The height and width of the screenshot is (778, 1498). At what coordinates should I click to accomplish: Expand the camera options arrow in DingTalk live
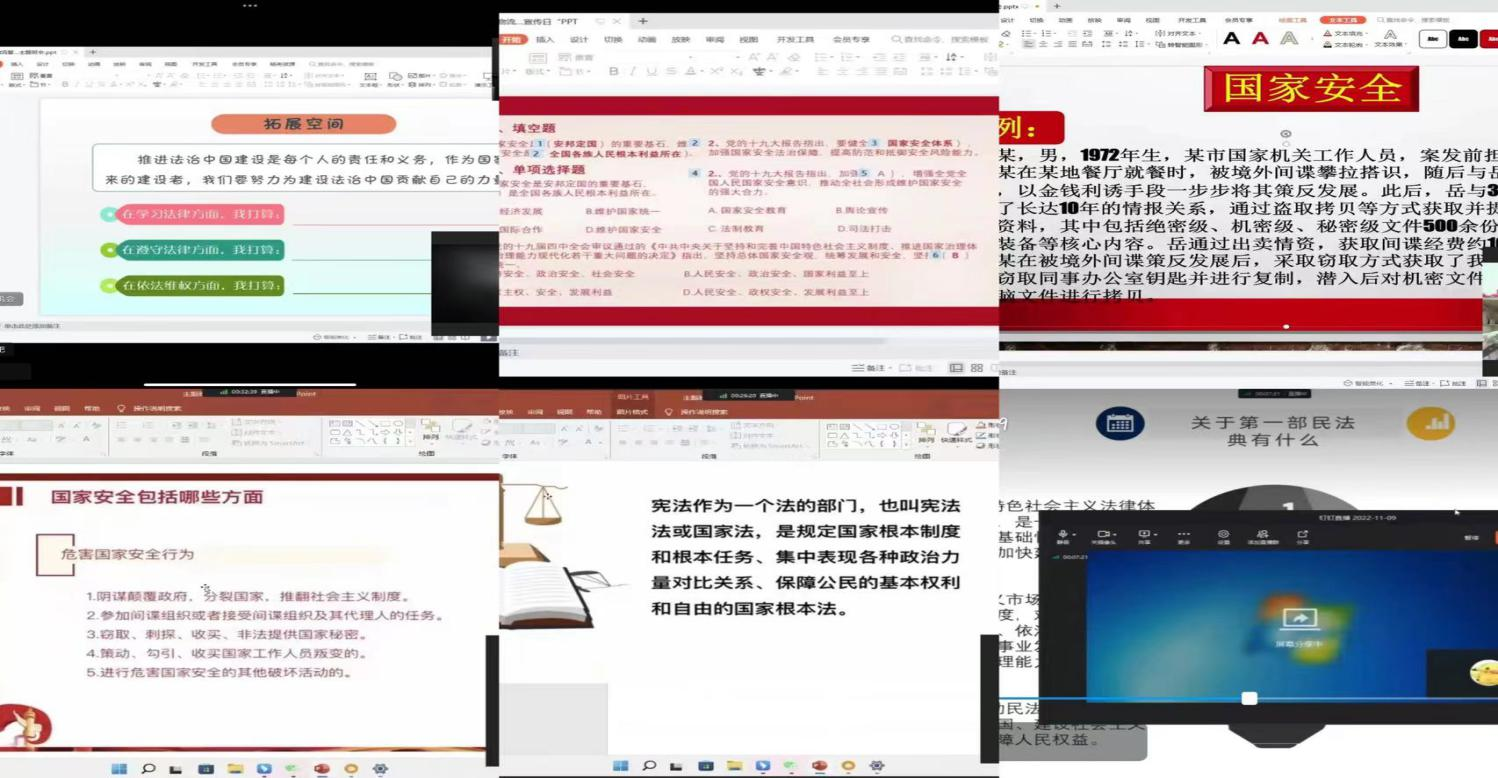pos(1117,533)
